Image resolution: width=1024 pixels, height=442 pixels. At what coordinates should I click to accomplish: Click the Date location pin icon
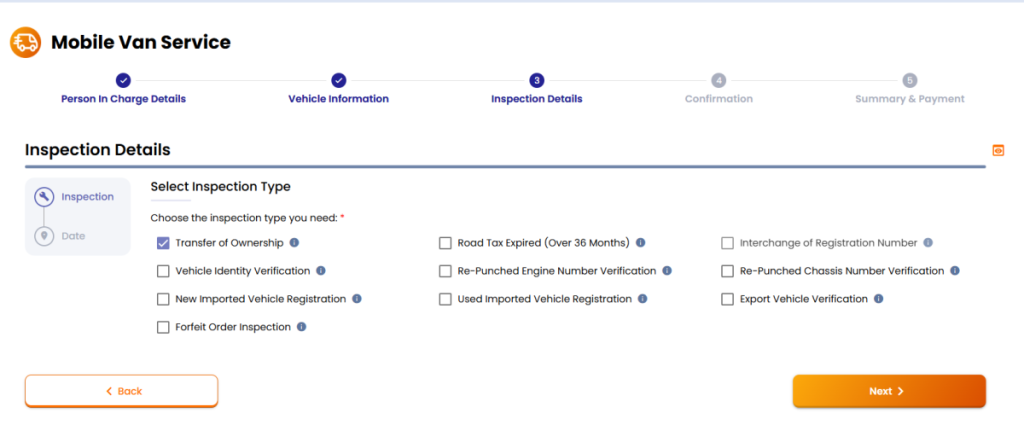[43, 236]
